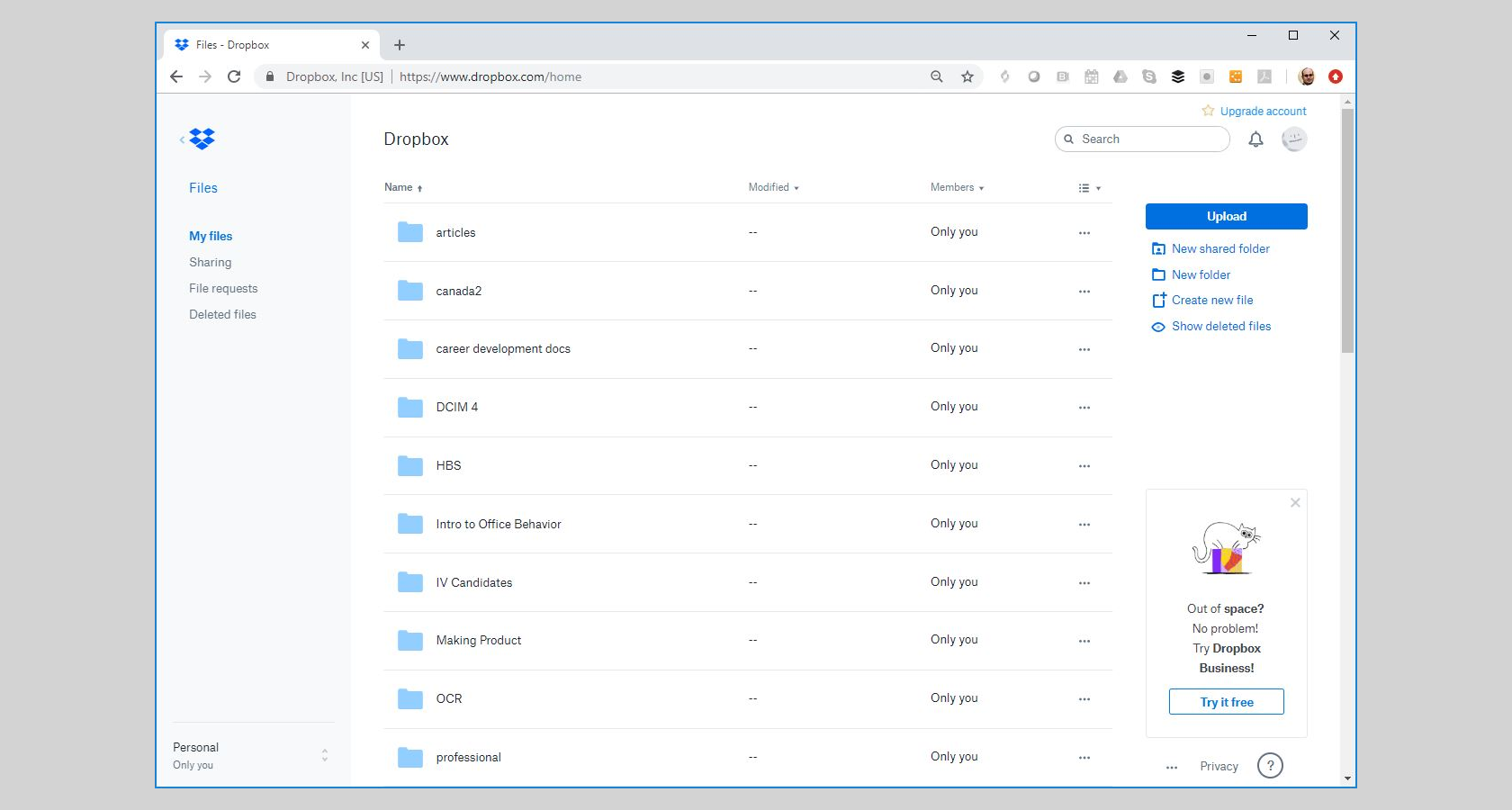Open a new browser tab
The image size is (1512, 810).
(400, 45)
